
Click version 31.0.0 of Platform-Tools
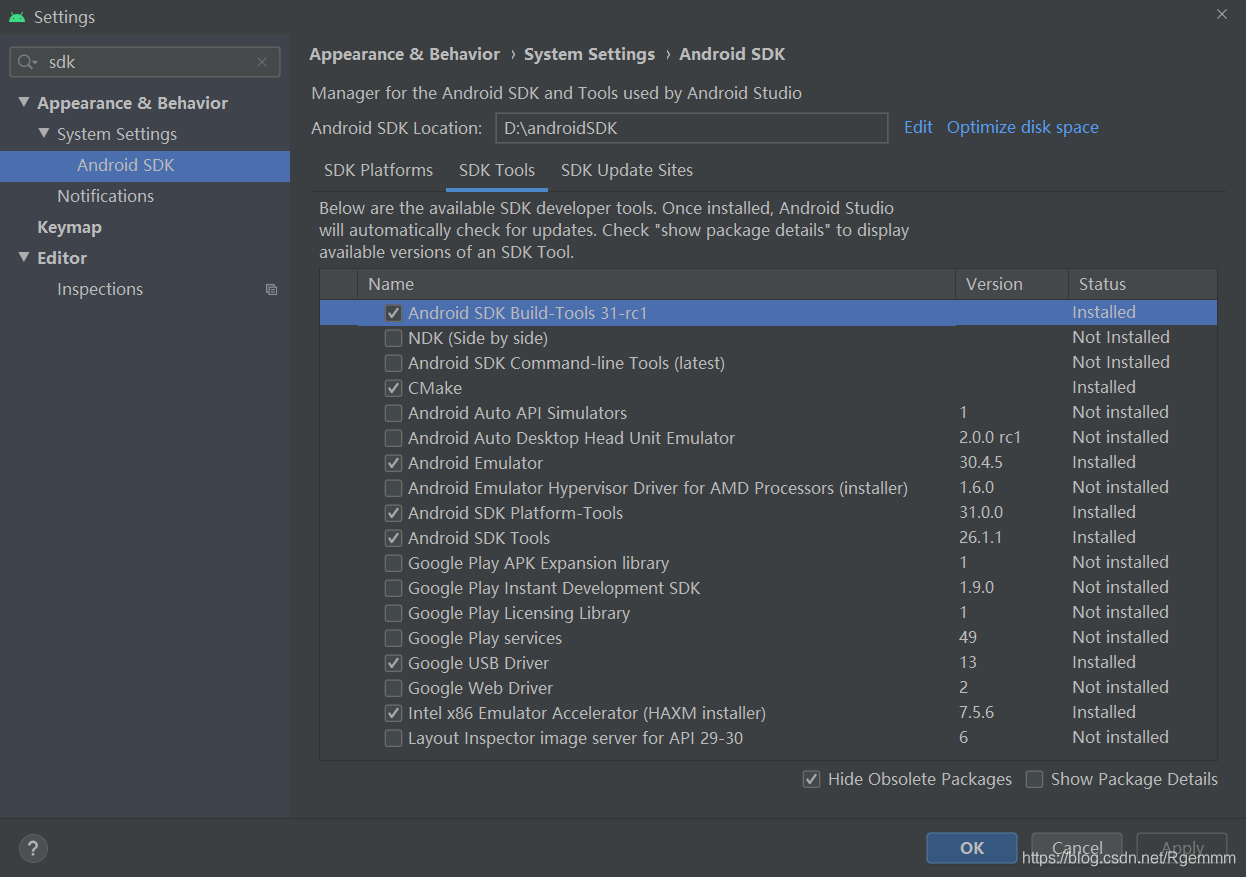[x=981, y=513]
